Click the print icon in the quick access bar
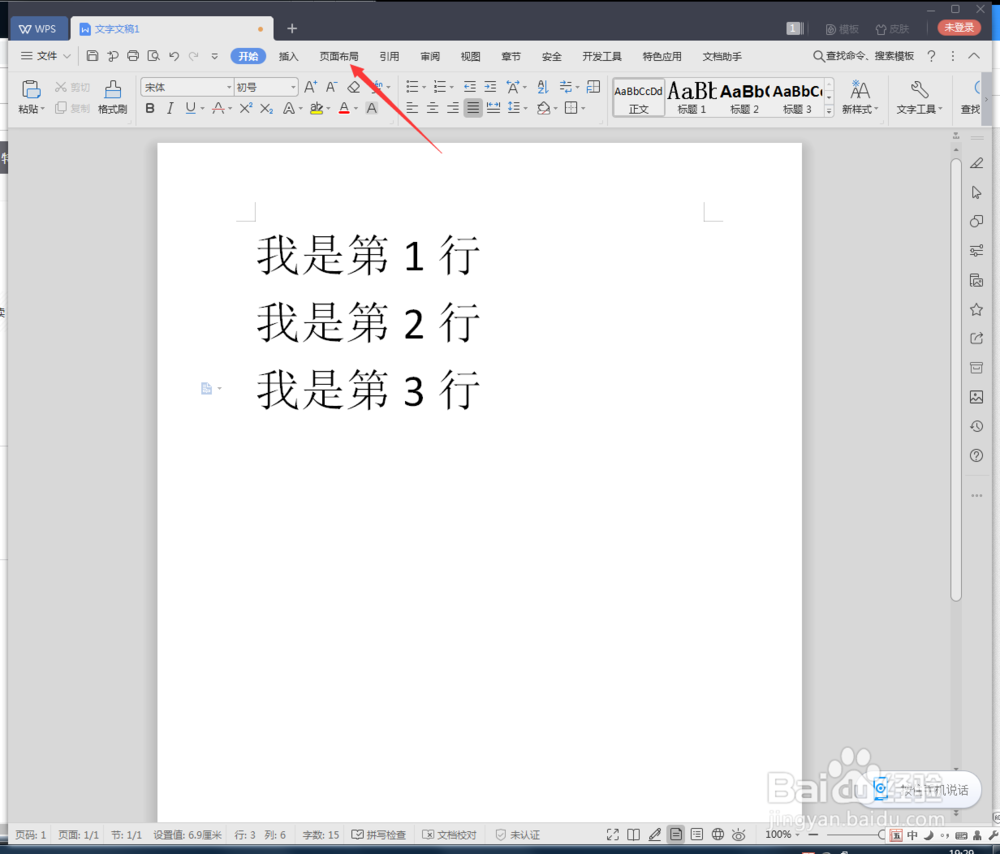 tap(133, 56)
